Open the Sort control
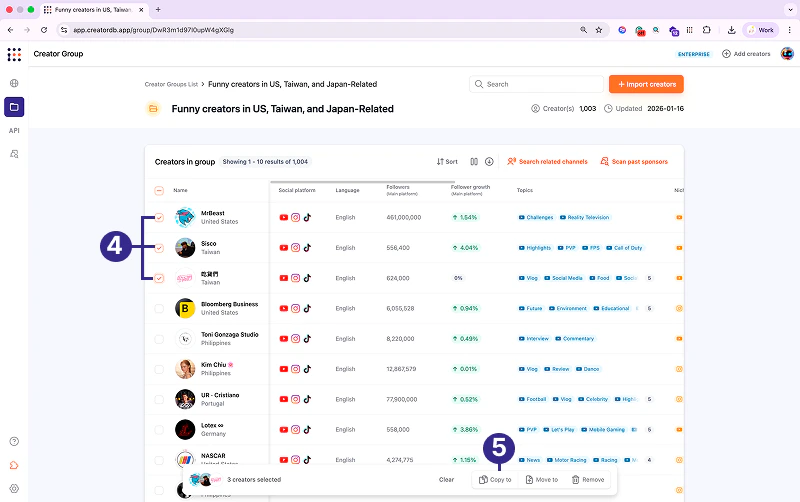Viewport: 800px width, 502px height. [447, 162]
